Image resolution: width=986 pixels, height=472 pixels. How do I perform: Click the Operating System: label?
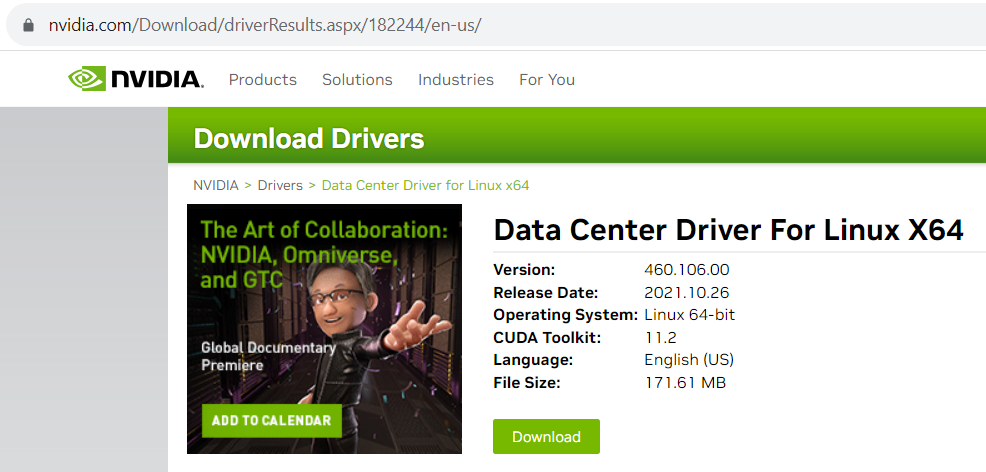point(566,315)
